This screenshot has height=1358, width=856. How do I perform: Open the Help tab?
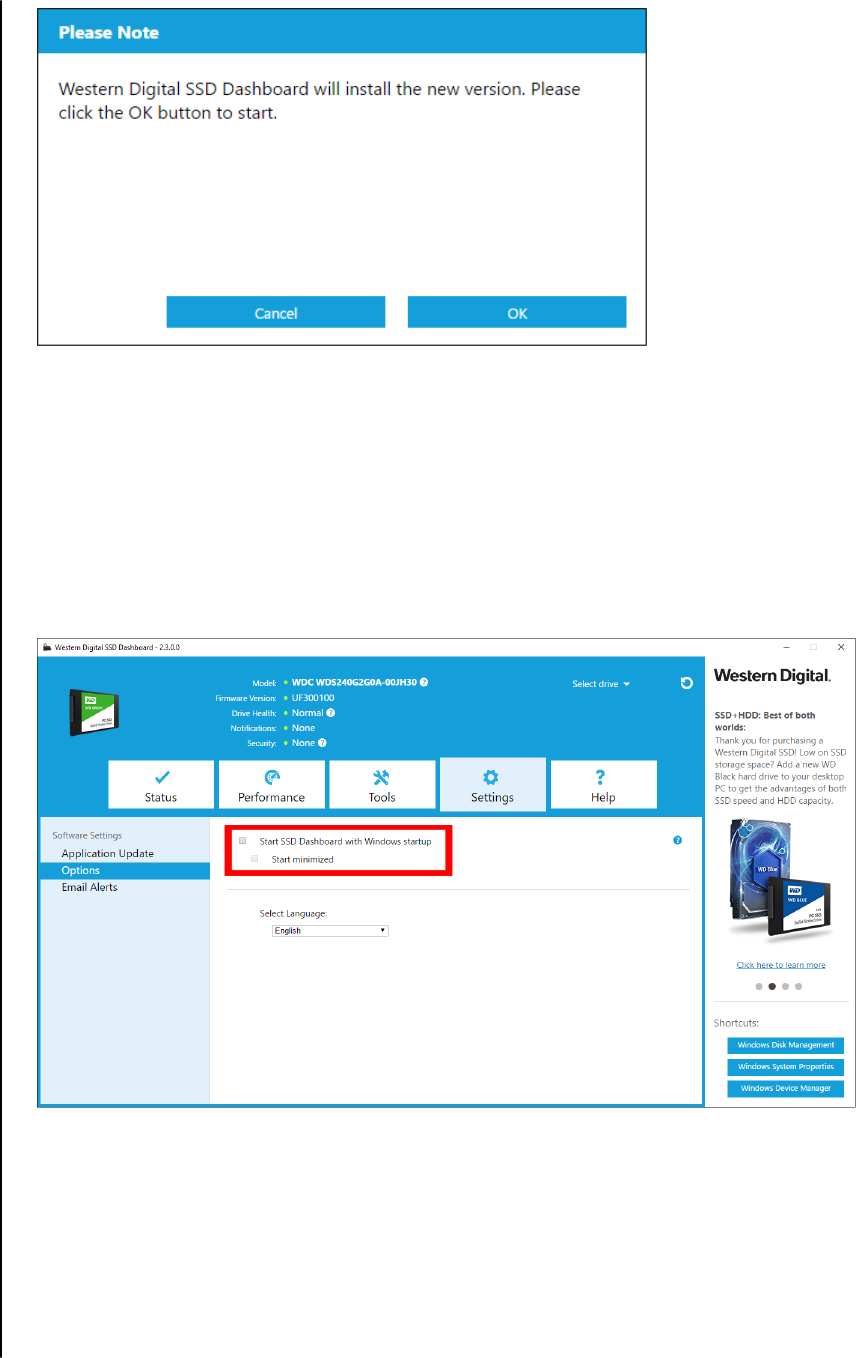pos(603,785)
